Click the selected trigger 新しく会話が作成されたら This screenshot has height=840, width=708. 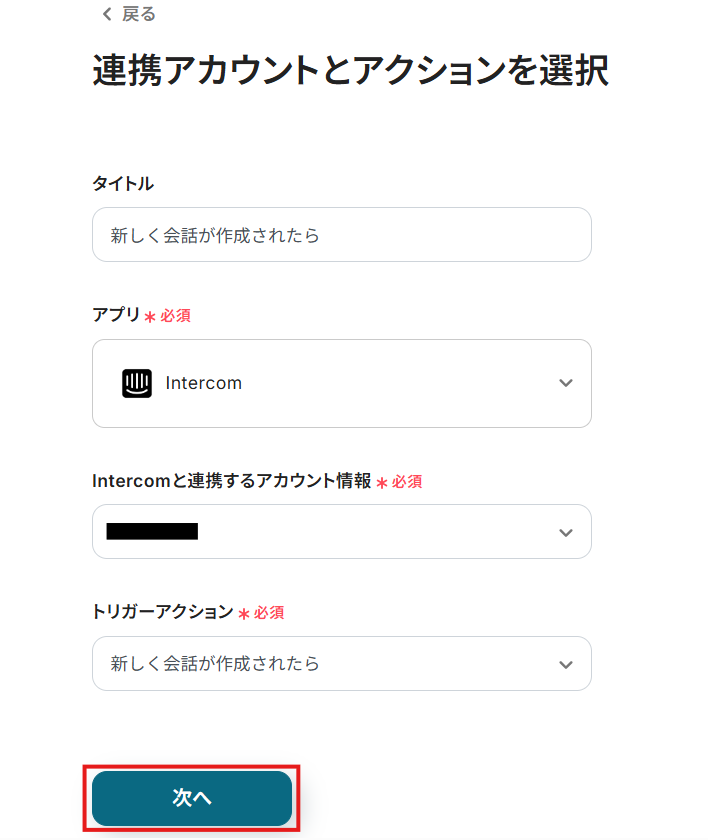click(x=215, y=664)
